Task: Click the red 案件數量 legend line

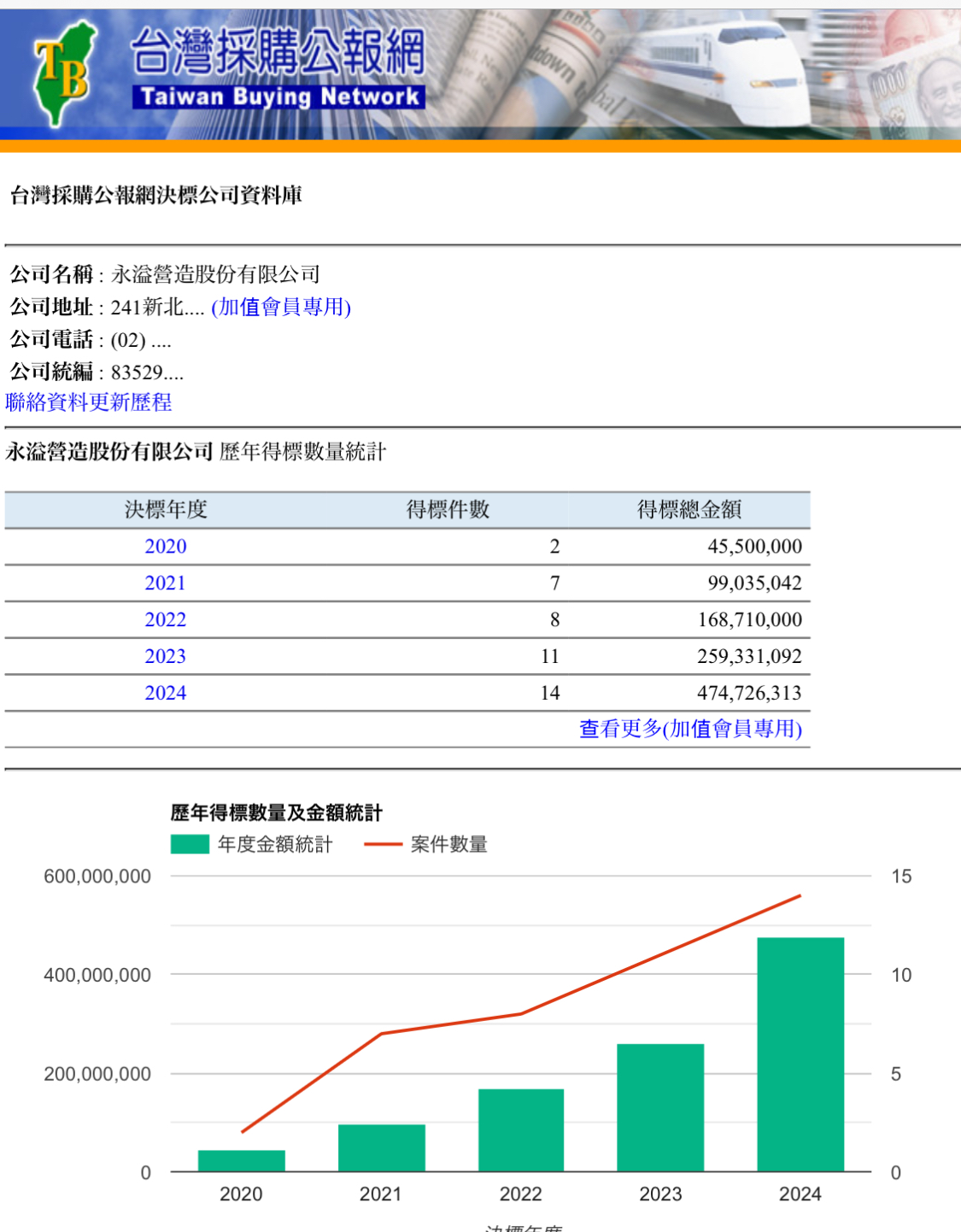Action: (x=383, y=844)
